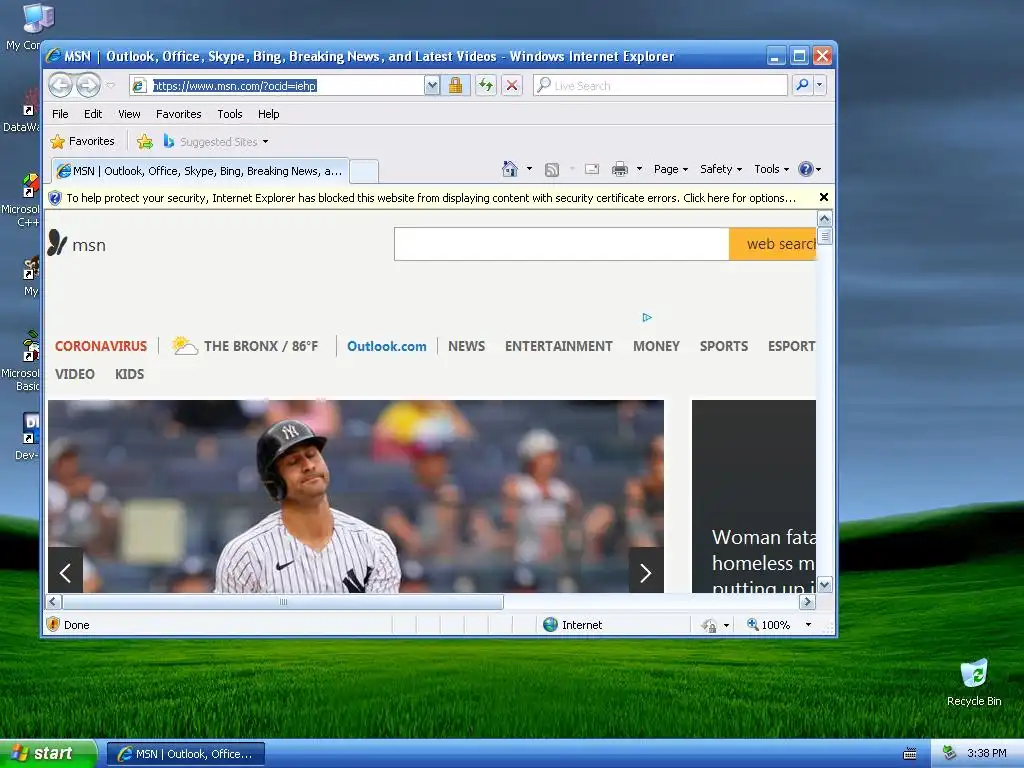The image size is (1024, 768).
Task: Open Recycle Bin on desktop
Action: 974,683
